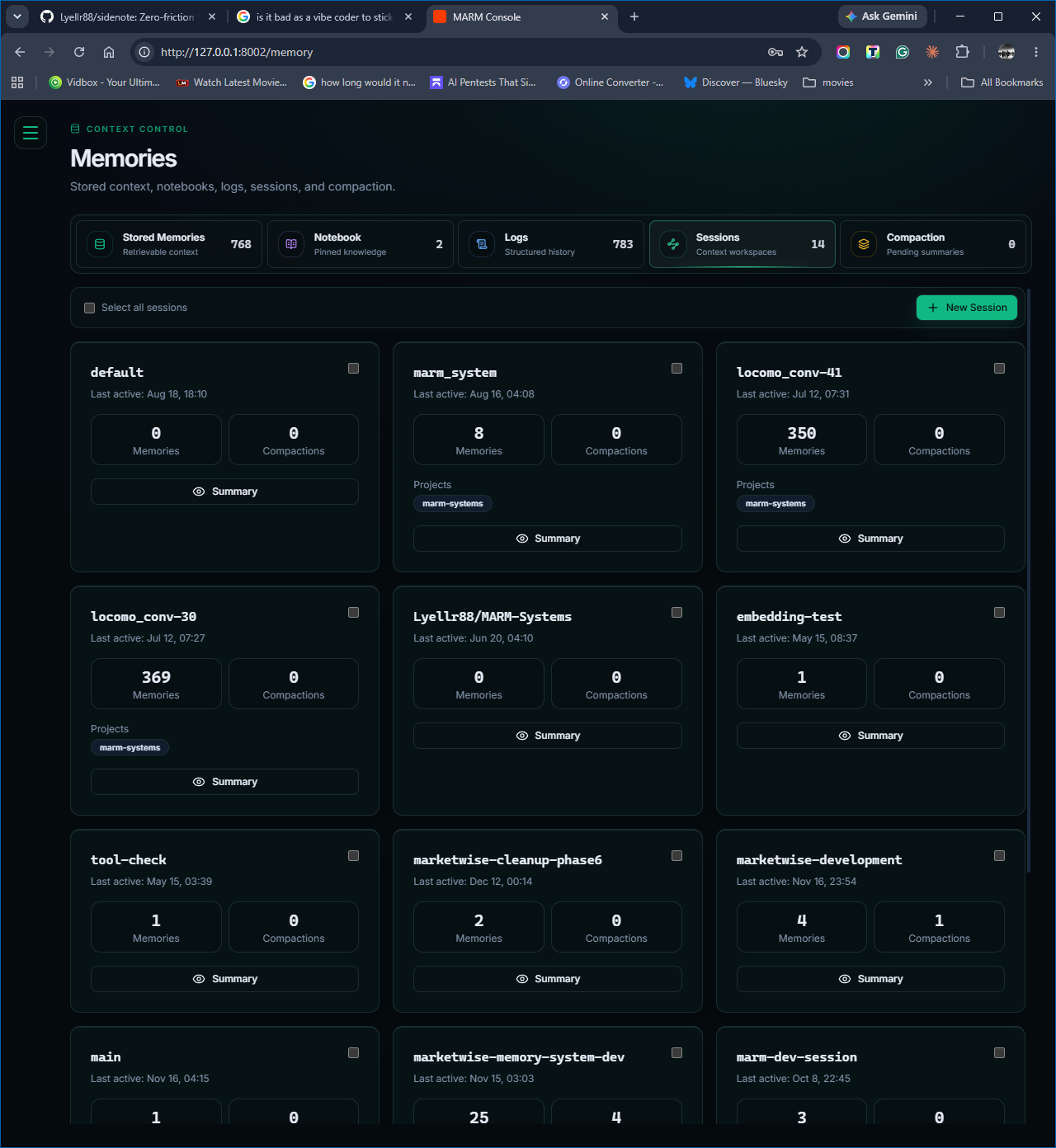
Task: Switch to the vibe coder Google tab
Action: (x=323, y=16)
